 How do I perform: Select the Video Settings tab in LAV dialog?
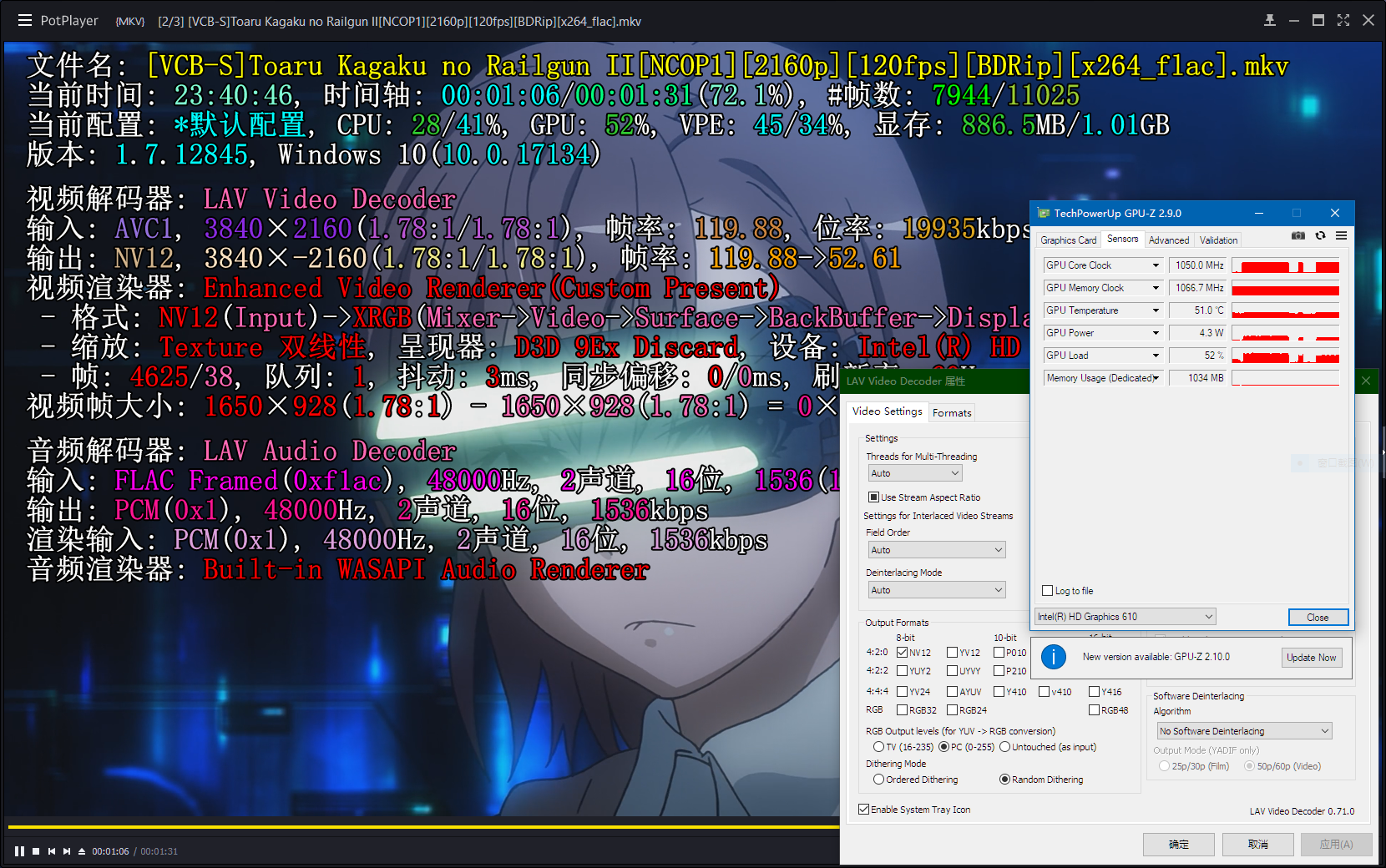[887, 411]
